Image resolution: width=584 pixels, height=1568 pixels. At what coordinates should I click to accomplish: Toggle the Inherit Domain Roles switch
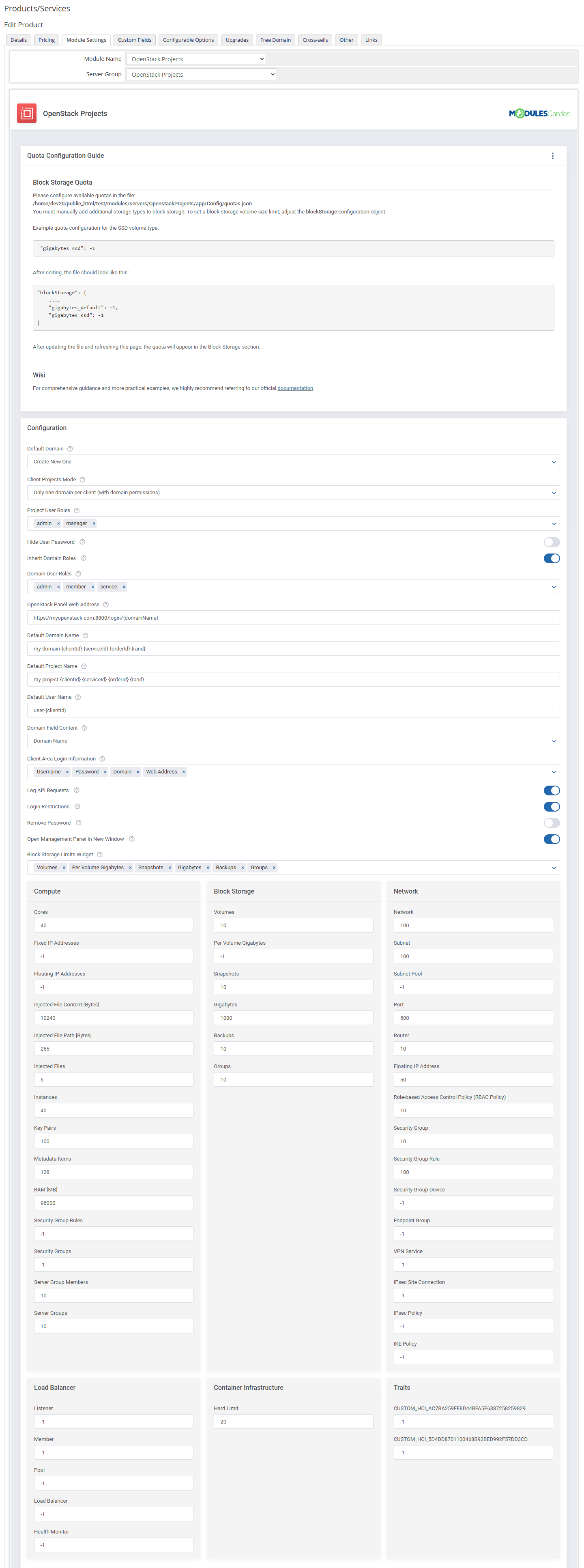(552, 558)
